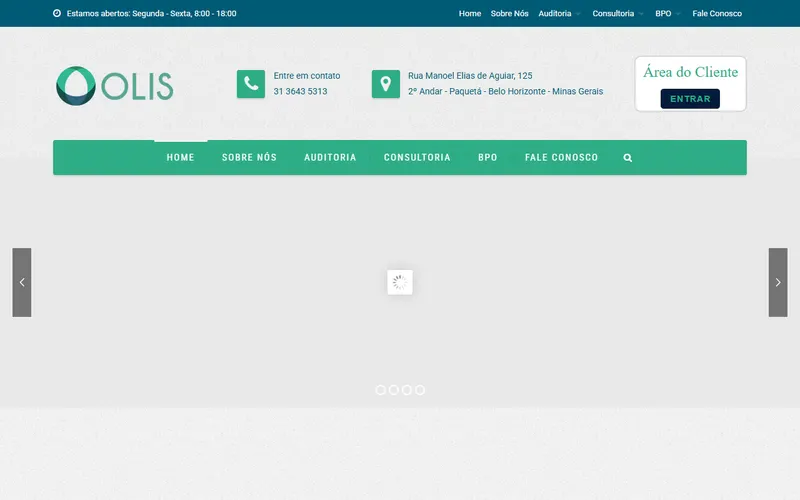Select the second slider dot
The width and height of the screenshot is (800, 500).
(x=394, y=390)
